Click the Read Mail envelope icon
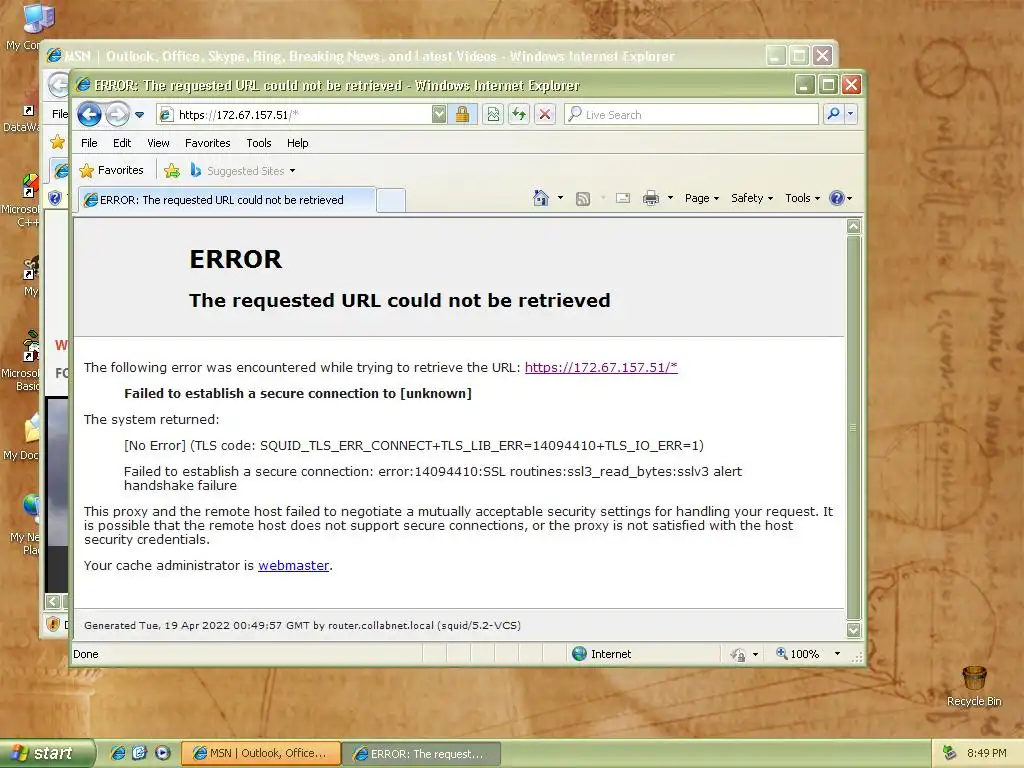 pos(623,198)
